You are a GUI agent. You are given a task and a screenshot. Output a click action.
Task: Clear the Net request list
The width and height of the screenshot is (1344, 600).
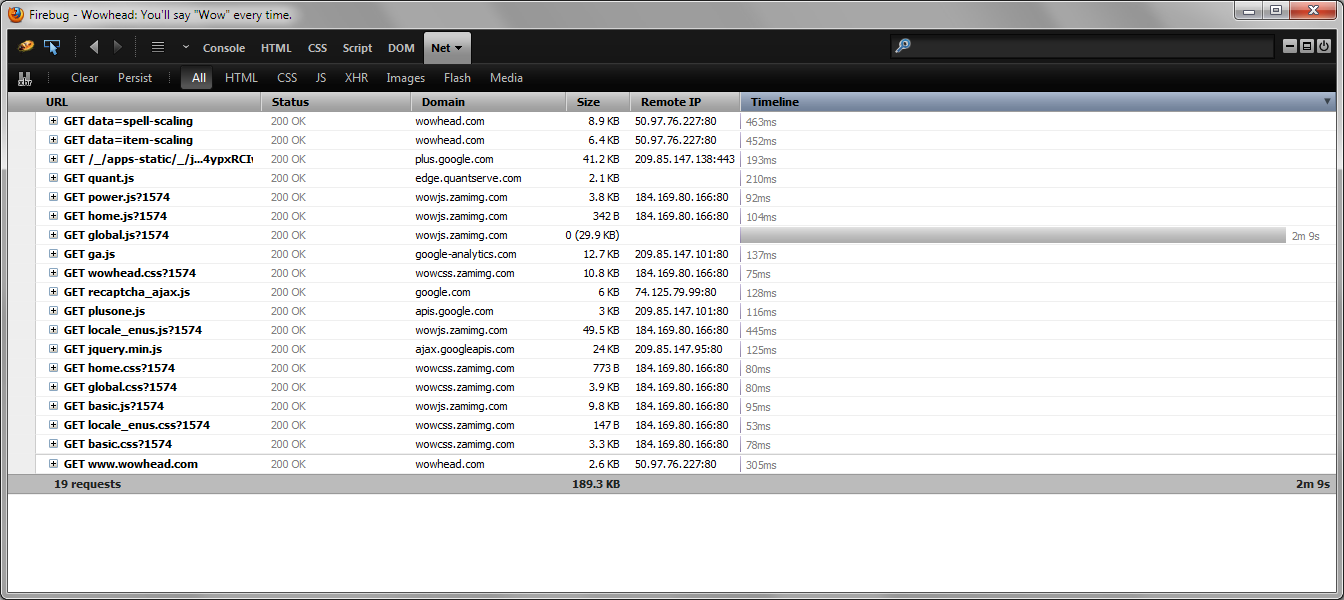85,78
